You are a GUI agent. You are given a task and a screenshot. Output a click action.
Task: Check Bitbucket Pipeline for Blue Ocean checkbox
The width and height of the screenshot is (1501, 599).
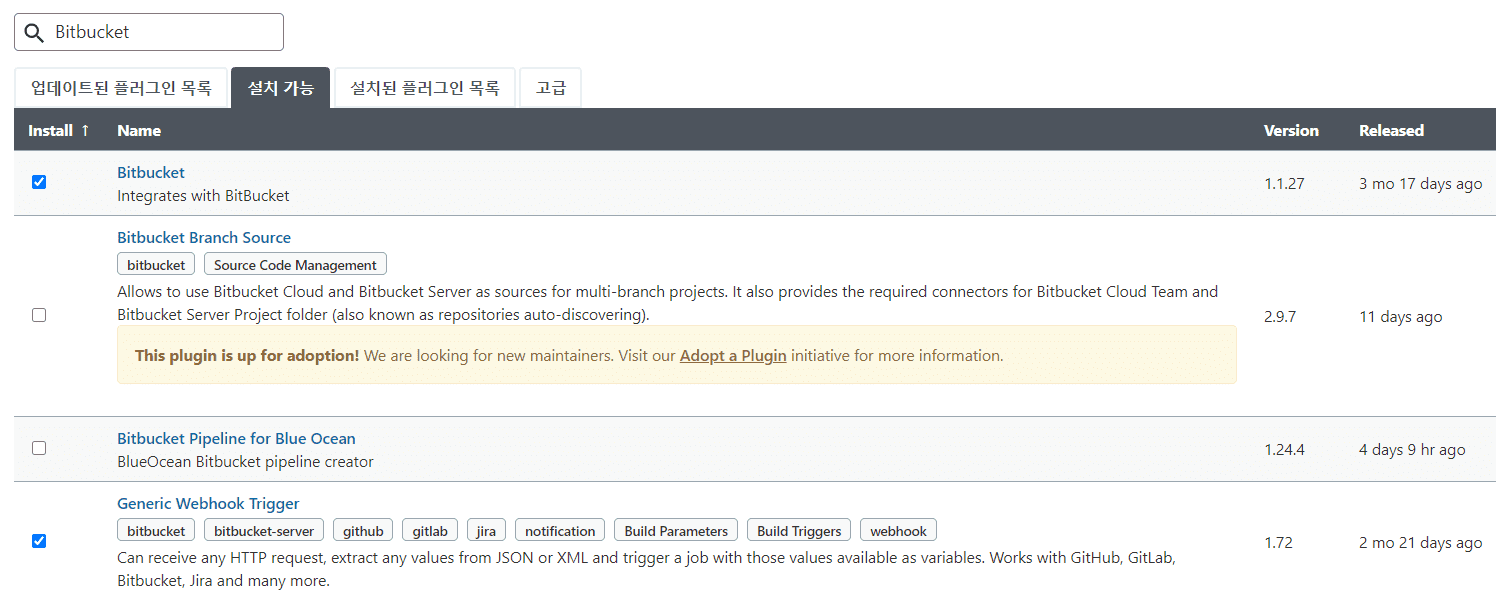click(x=39, y=448)
